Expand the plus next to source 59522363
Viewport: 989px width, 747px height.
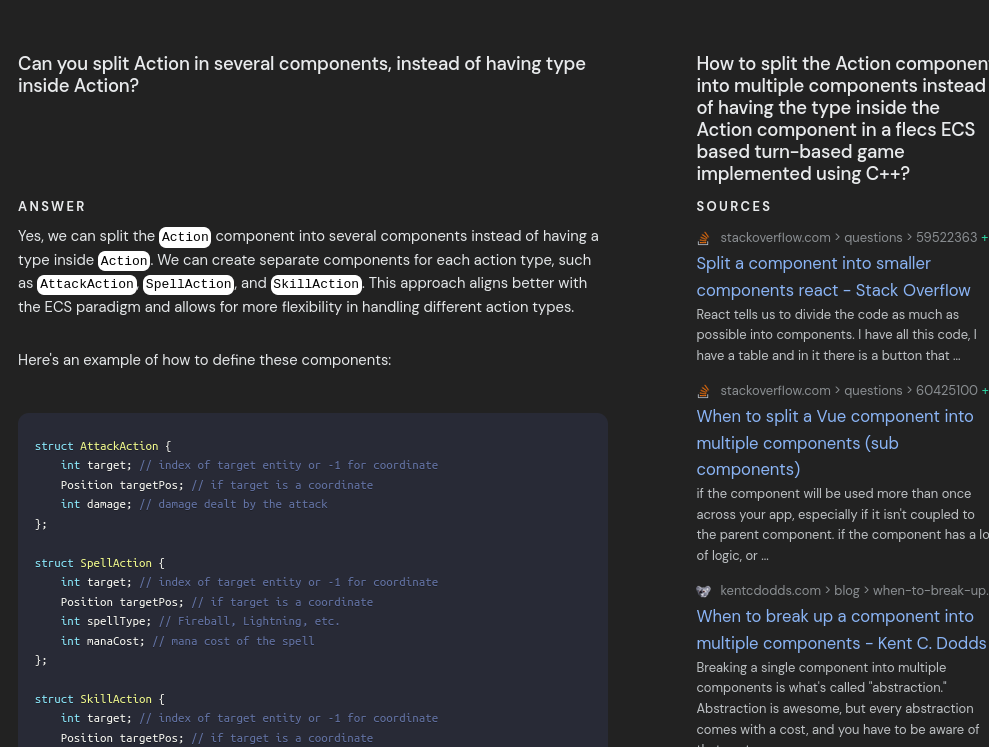[x=984, y=238]
